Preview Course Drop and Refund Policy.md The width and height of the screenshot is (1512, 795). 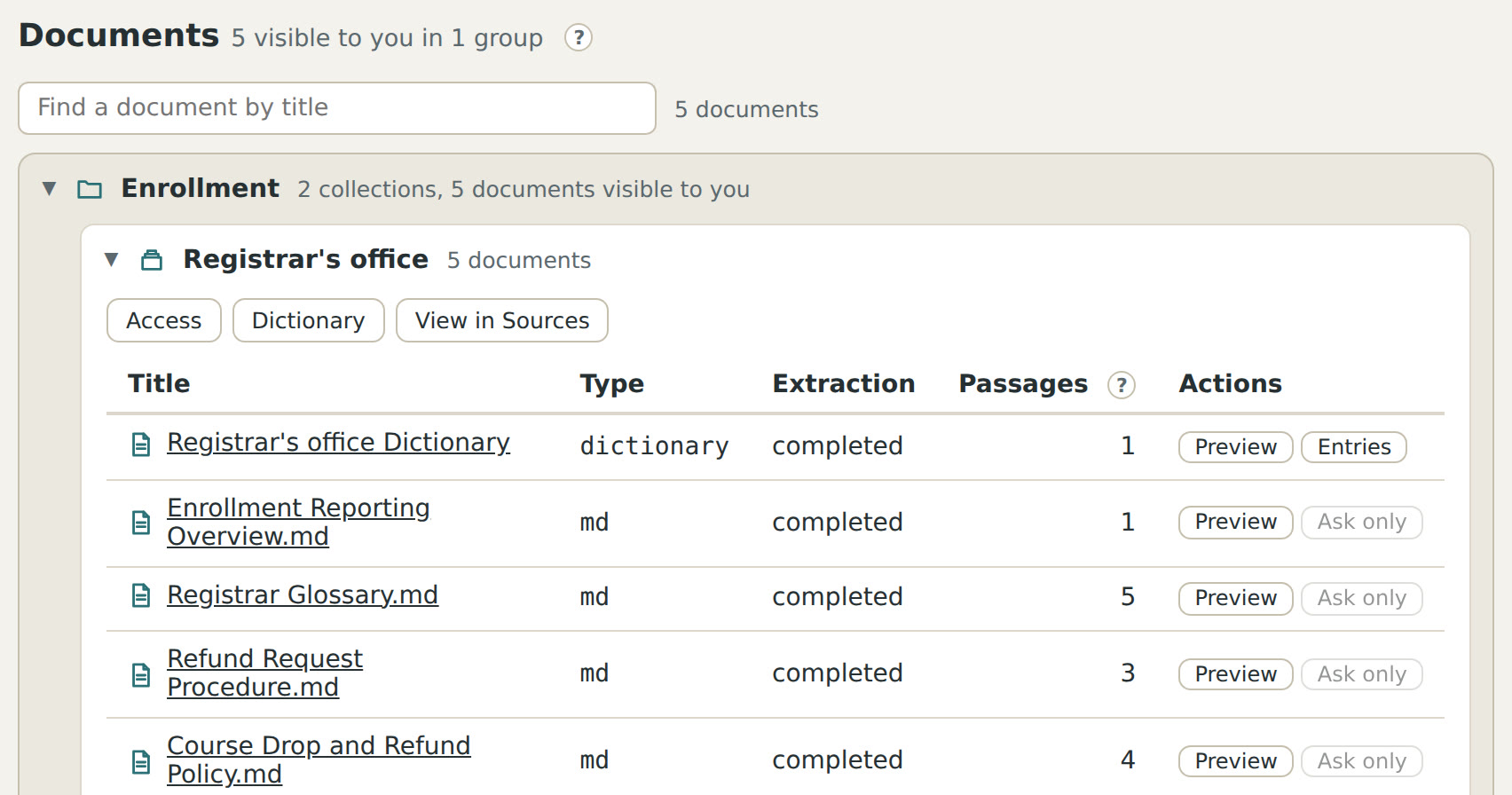1236,761
